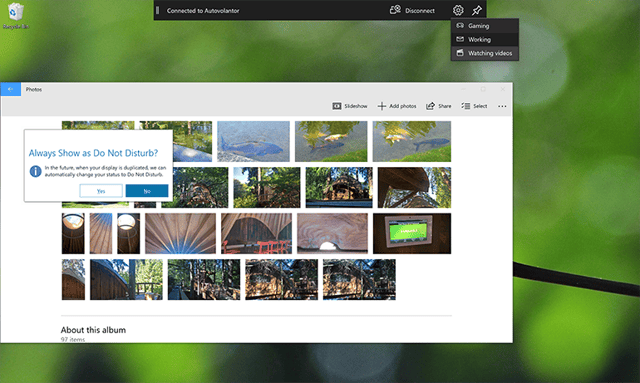Click the blue info icon in dialog
Image resolution: width=640 pixels, height=383 pixels.
[36, 171]
